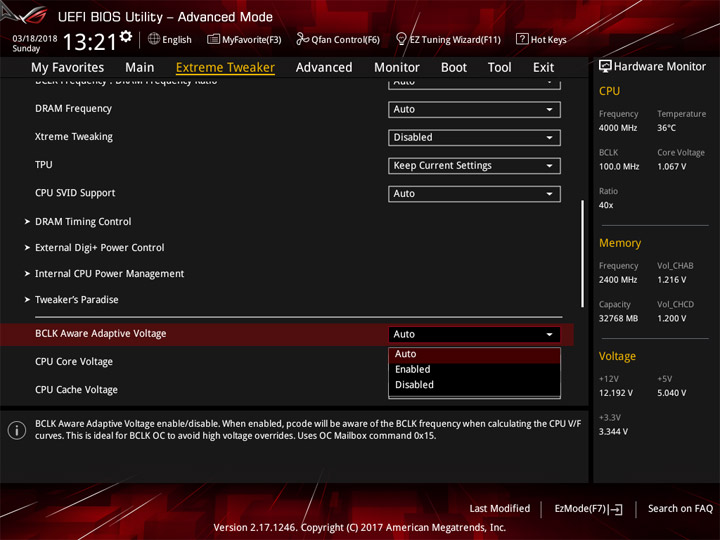Select Xtreme Tweaking row label
Viewport: 720px width, 540px height.
pyautogui.click(x=73, y=137)
